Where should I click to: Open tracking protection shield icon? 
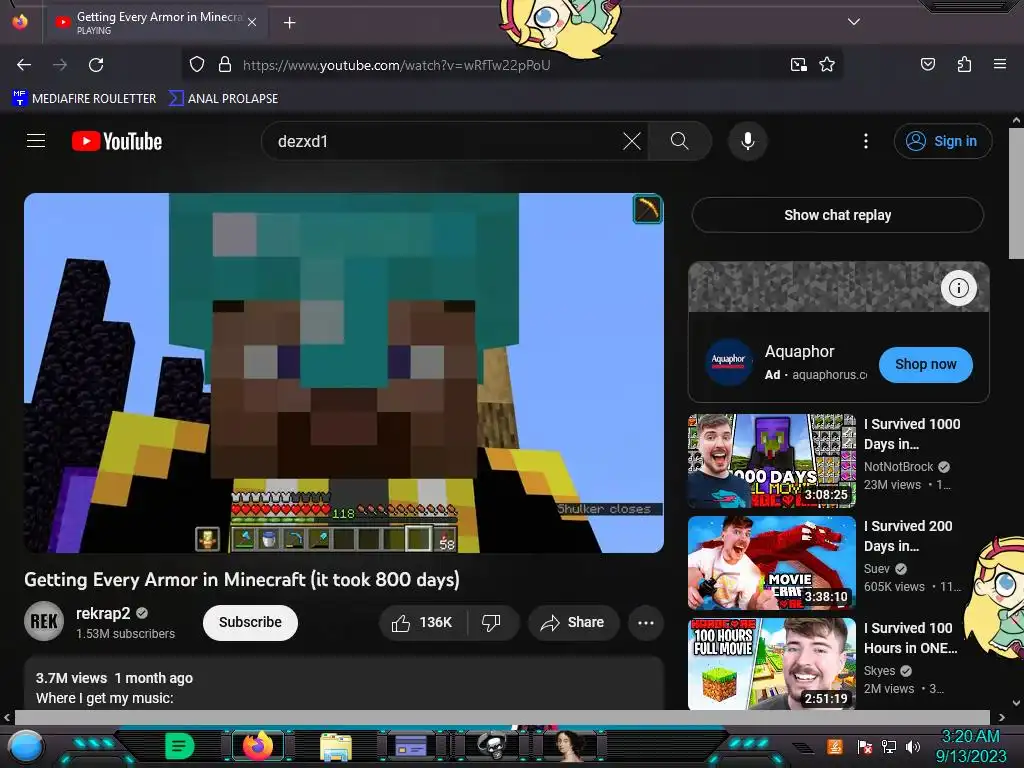click(x=197, y=65)
